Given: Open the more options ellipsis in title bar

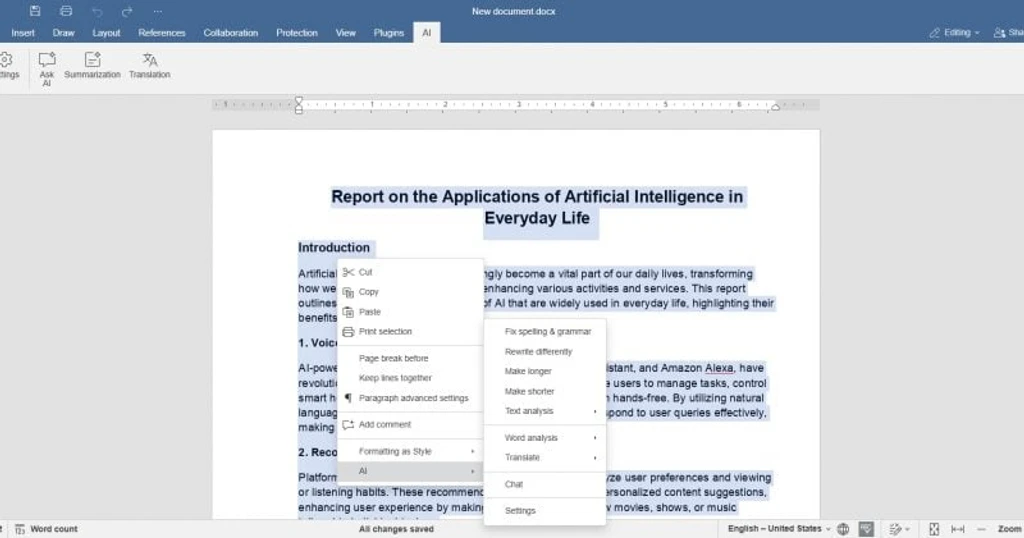Looking at the screenshot, I should pyautogui.click(x=157, y=12).
